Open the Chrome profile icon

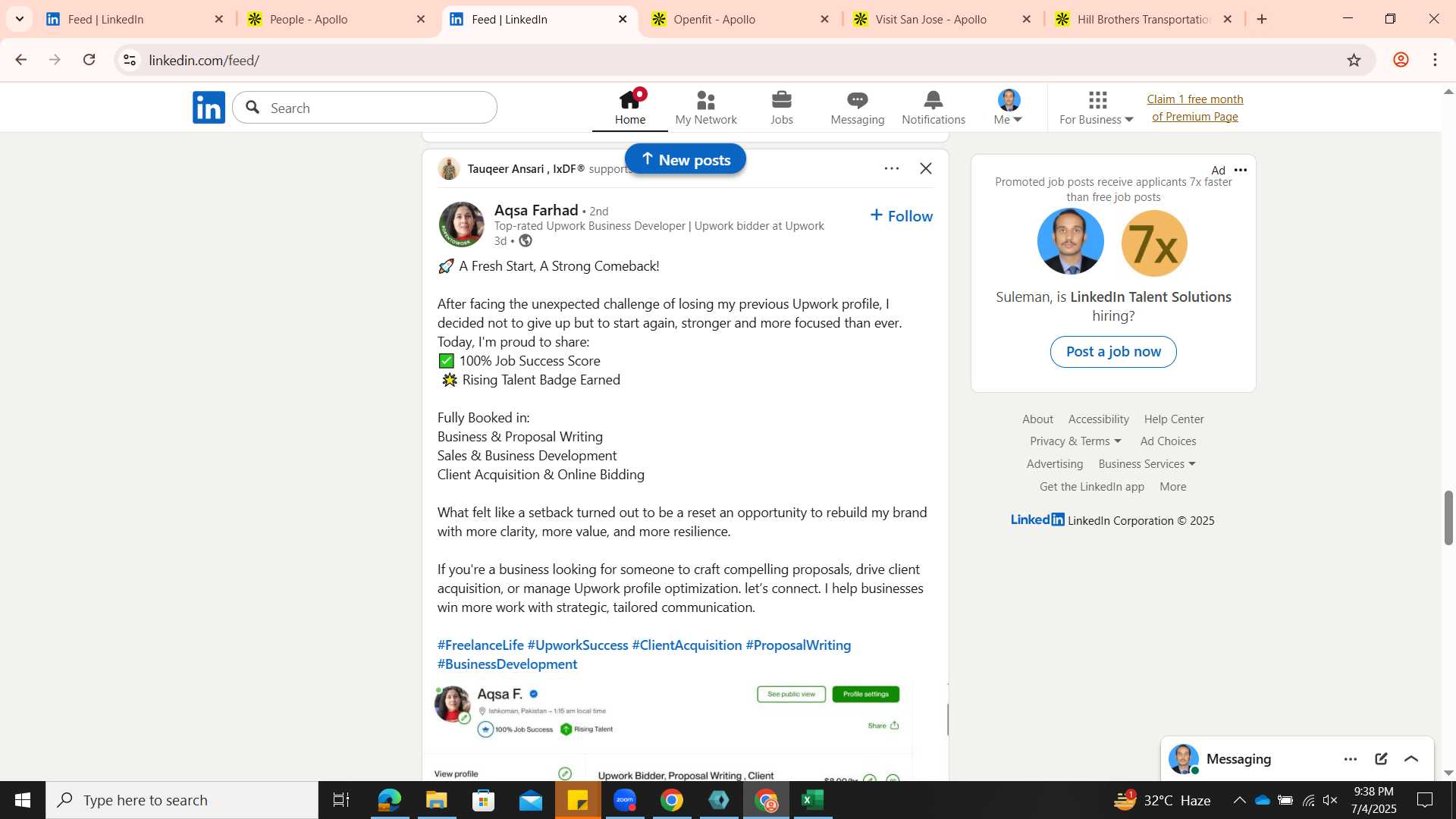[x=1401, y=60]
